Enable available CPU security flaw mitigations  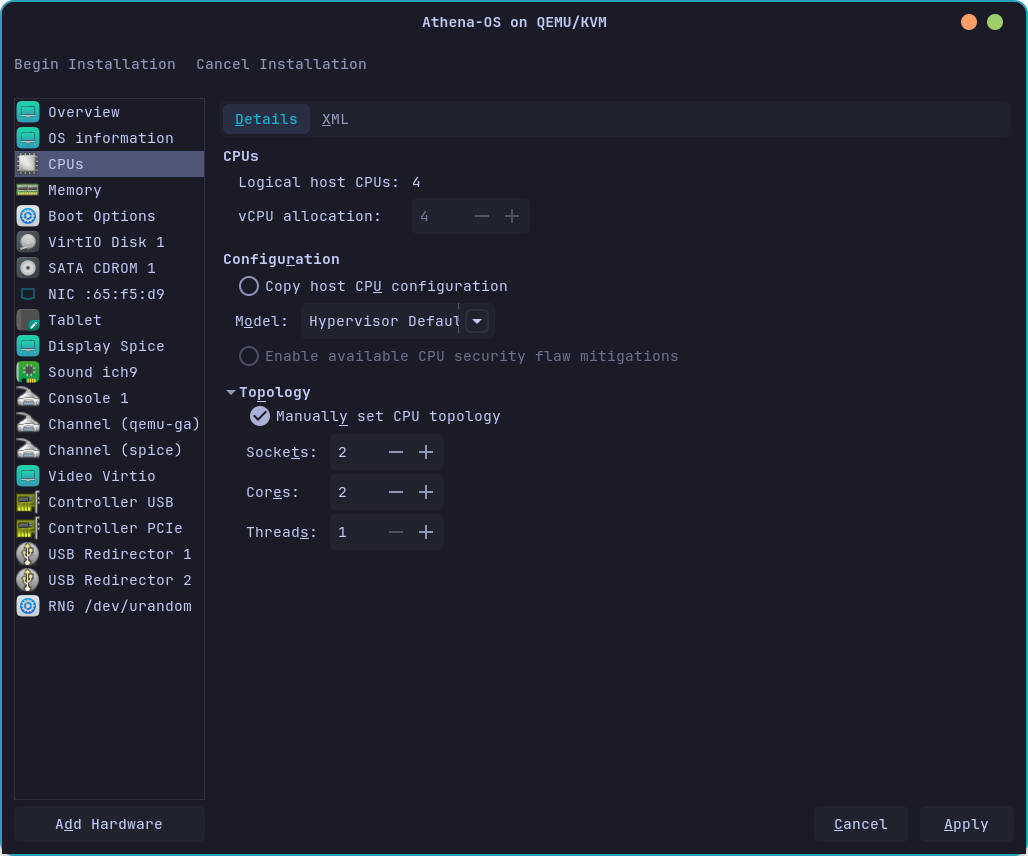click(x=248, y=356)
